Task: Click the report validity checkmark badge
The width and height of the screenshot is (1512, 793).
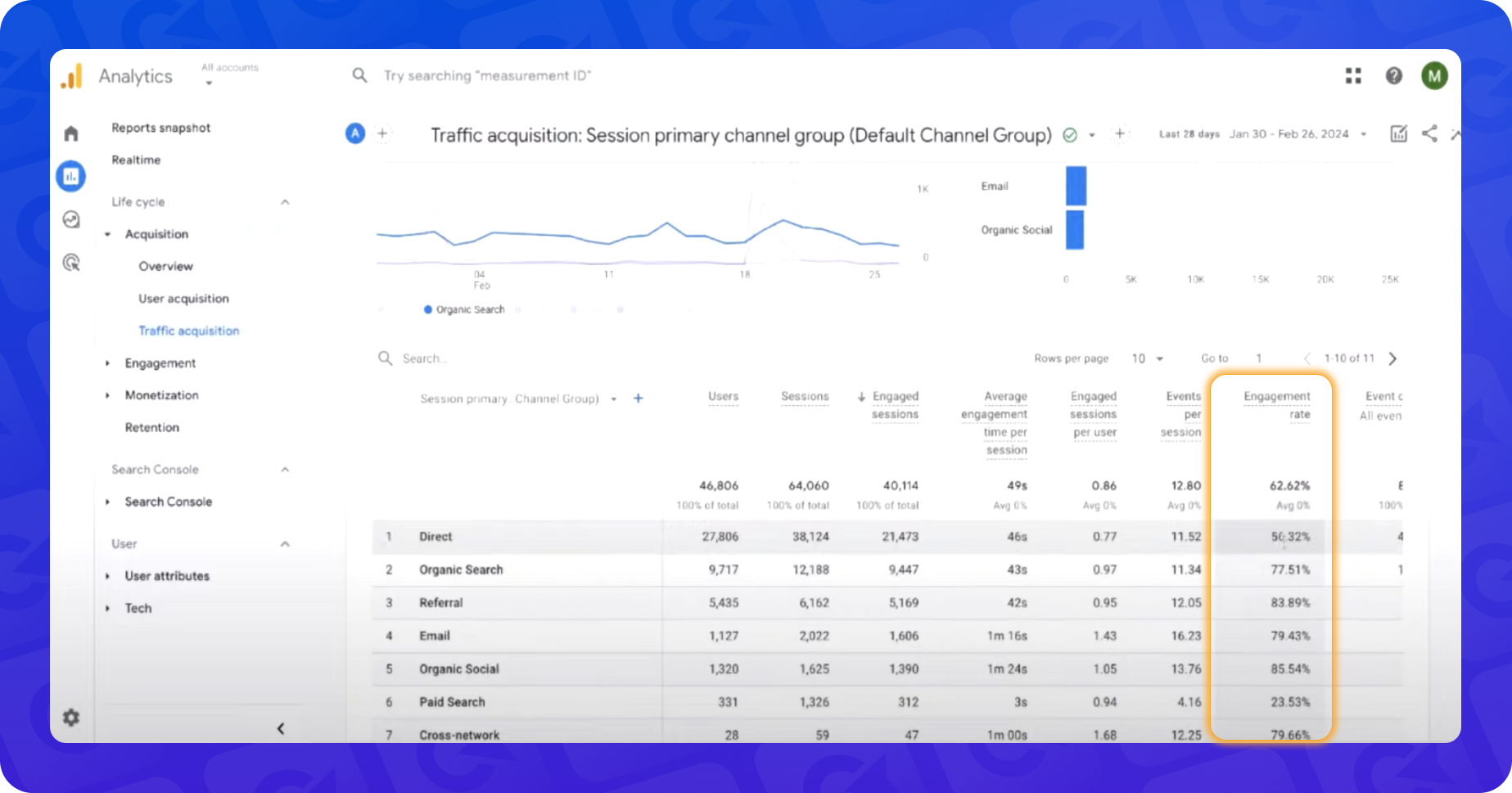Action: tap(1070, 134)
